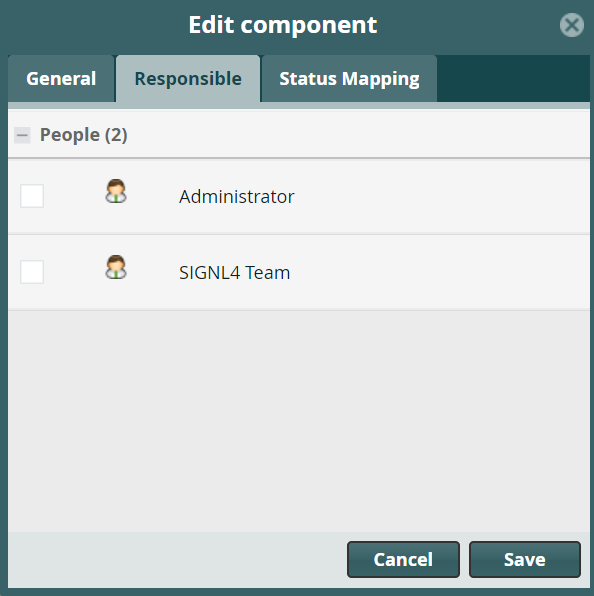Viewport: 594px width, 596px height.
Task: Collapse the People group with minus icon
Action: click(22, 135)
